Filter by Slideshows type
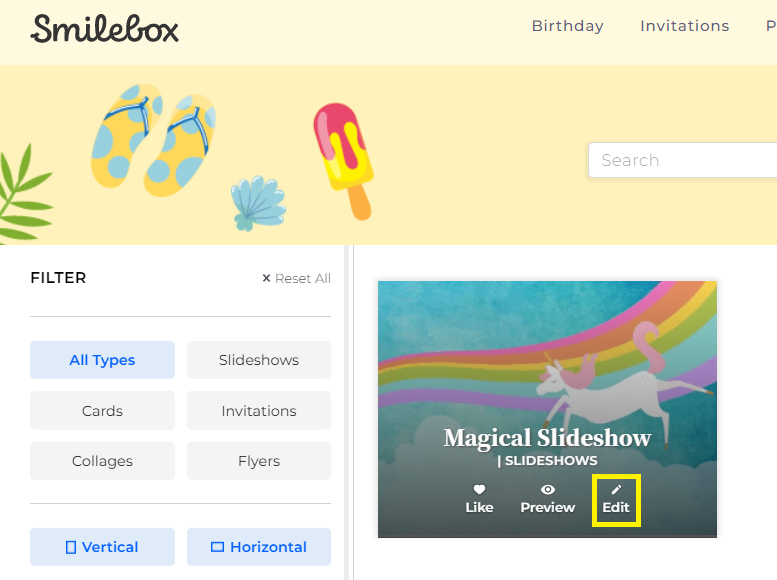The width and height of the screenshot is (777, 580). tap(259, 360)
